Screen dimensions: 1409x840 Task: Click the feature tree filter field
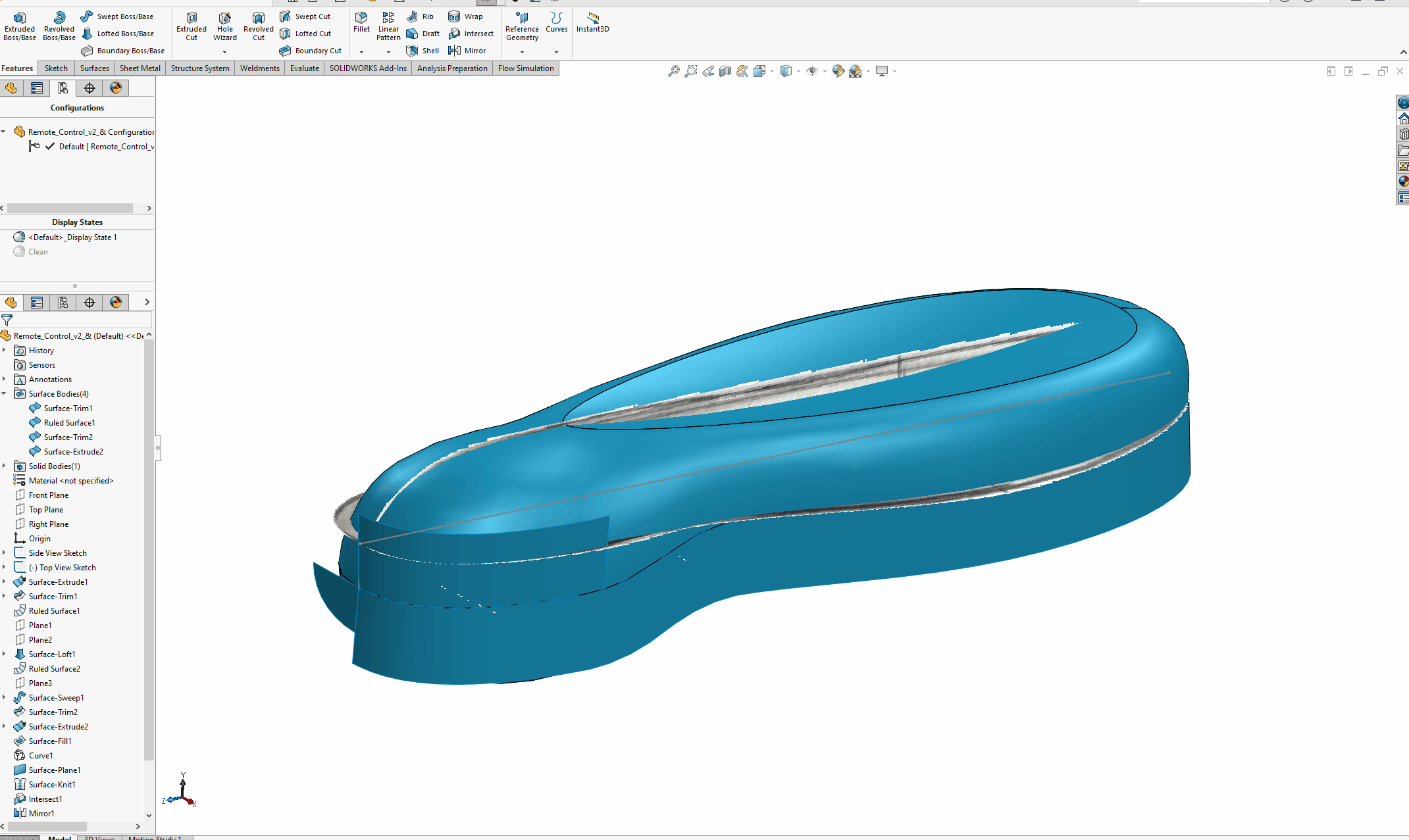(82, 320)
